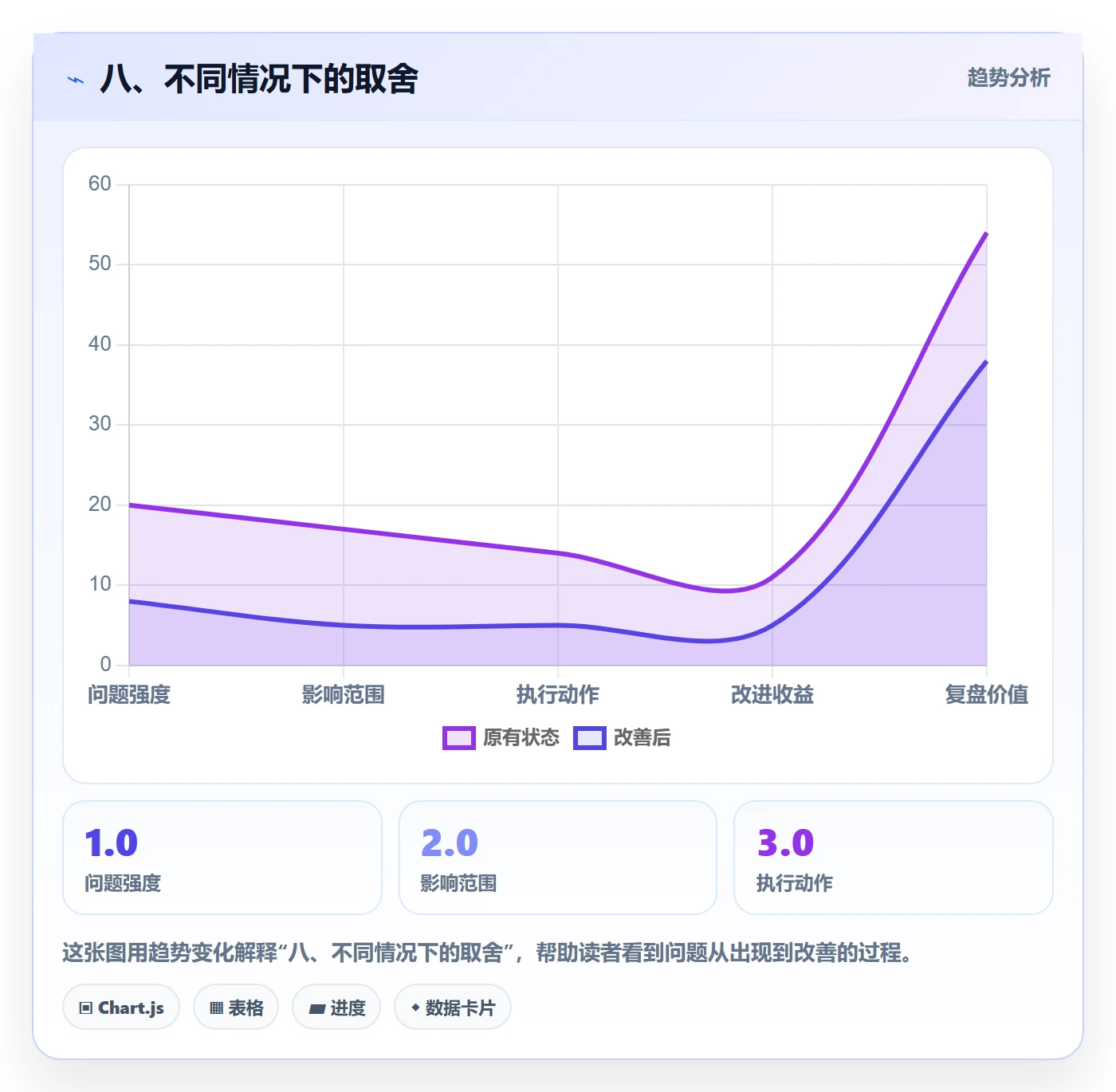Click the y-axis value 20
Image resolution: width=1116 pixels, height=1092 pixels.
pyautogui.click(x=100, y=505)
